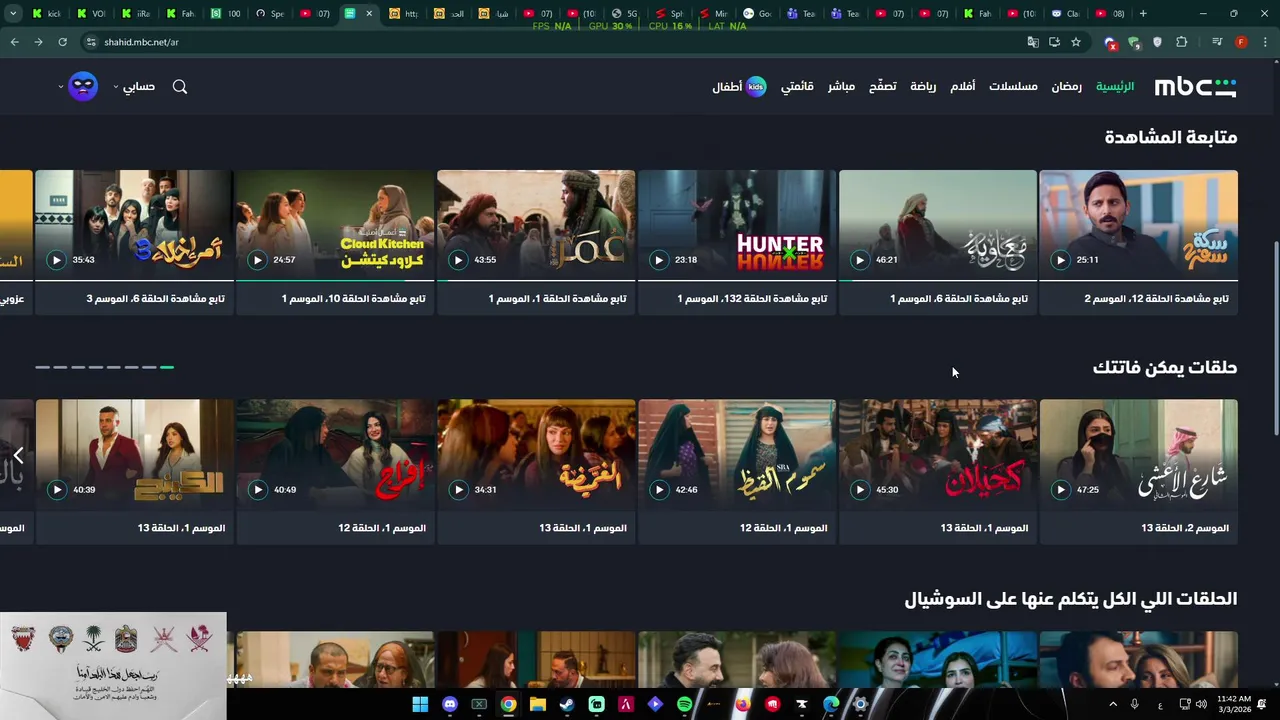Open the رمضان menu item

[1066, 87]
